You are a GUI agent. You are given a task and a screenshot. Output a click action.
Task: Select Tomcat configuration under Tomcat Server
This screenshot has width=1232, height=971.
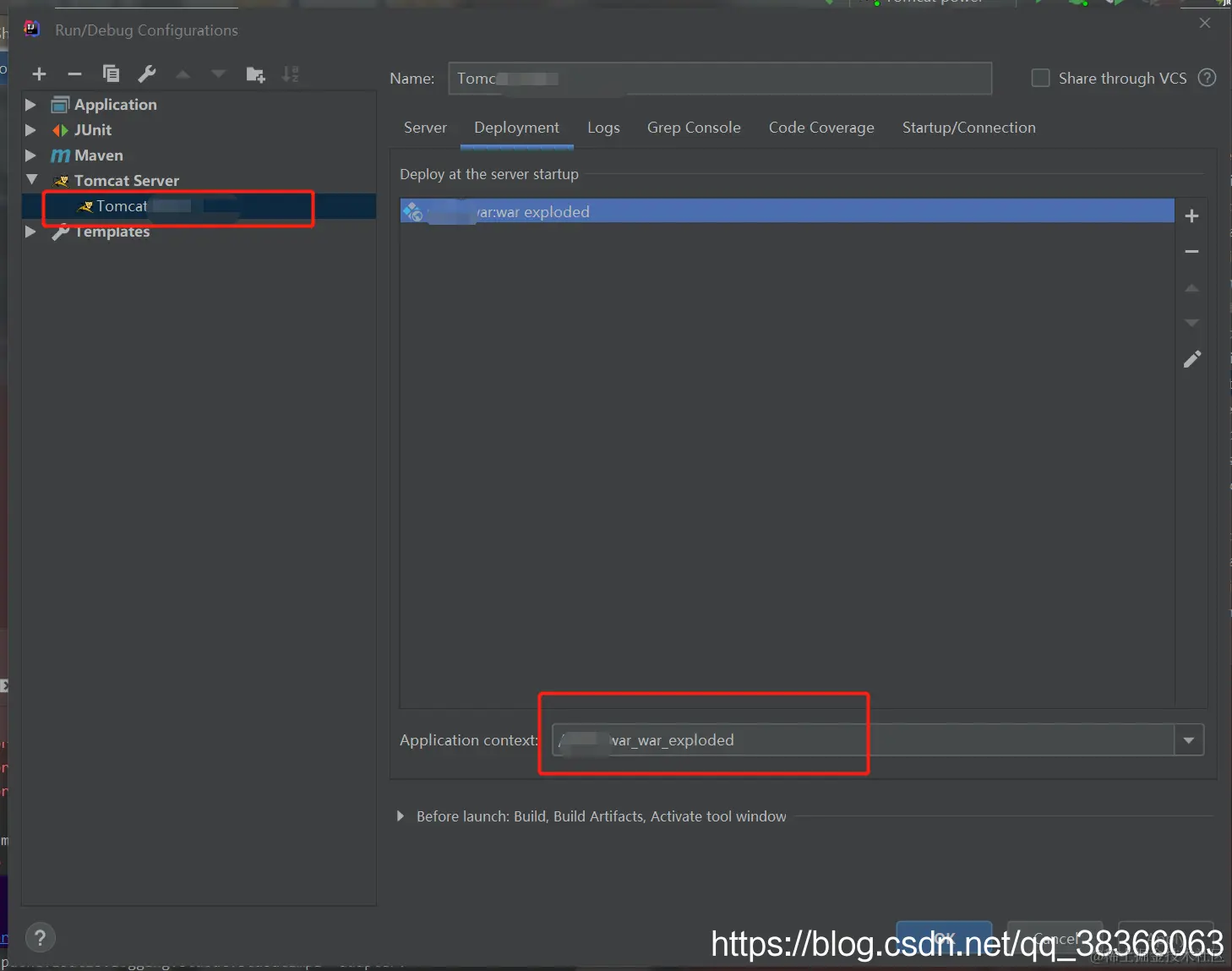pos(199,206)
